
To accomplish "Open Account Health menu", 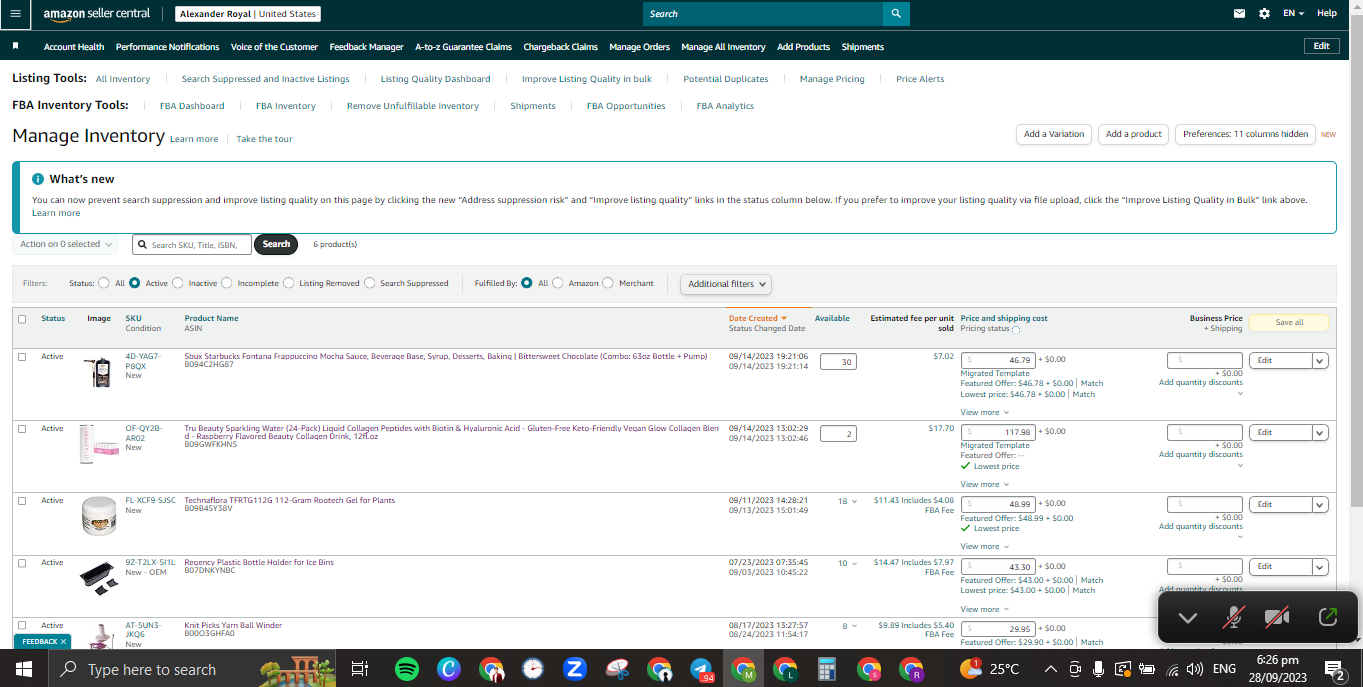I will click(x=74, y=47).
